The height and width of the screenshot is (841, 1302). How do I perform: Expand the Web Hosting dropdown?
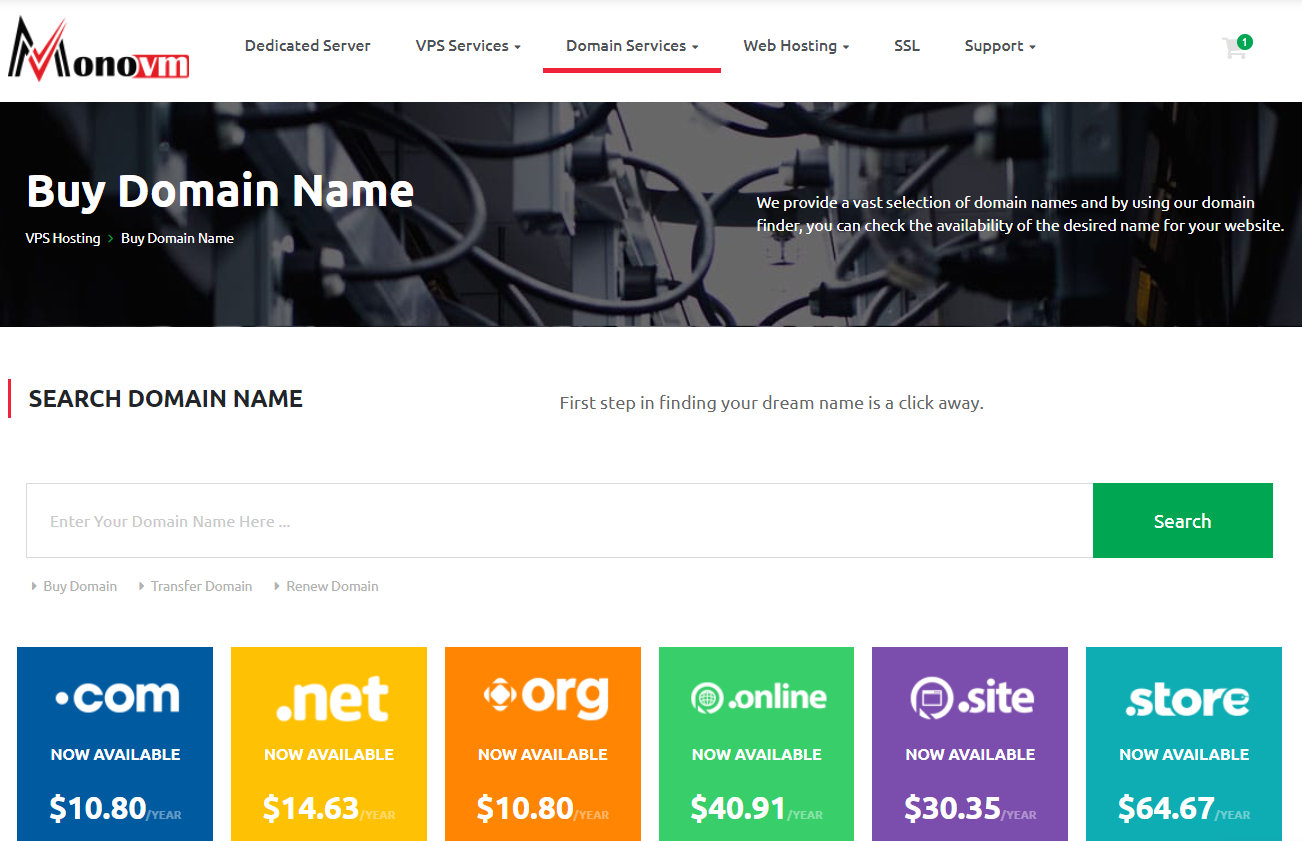pyautogui.click(x=796, y=46)
